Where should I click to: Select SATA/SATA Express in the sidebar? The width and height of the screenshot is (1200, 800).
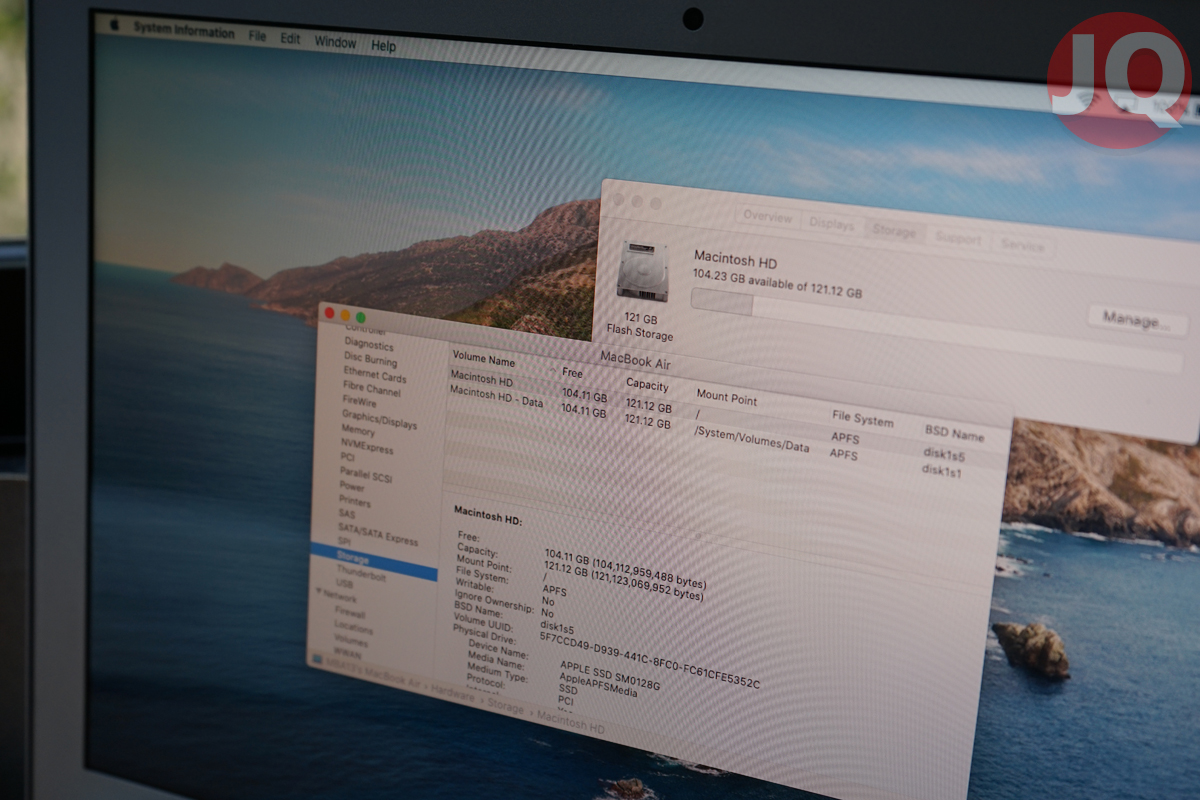pyautogui.click(x=377, y=534)
